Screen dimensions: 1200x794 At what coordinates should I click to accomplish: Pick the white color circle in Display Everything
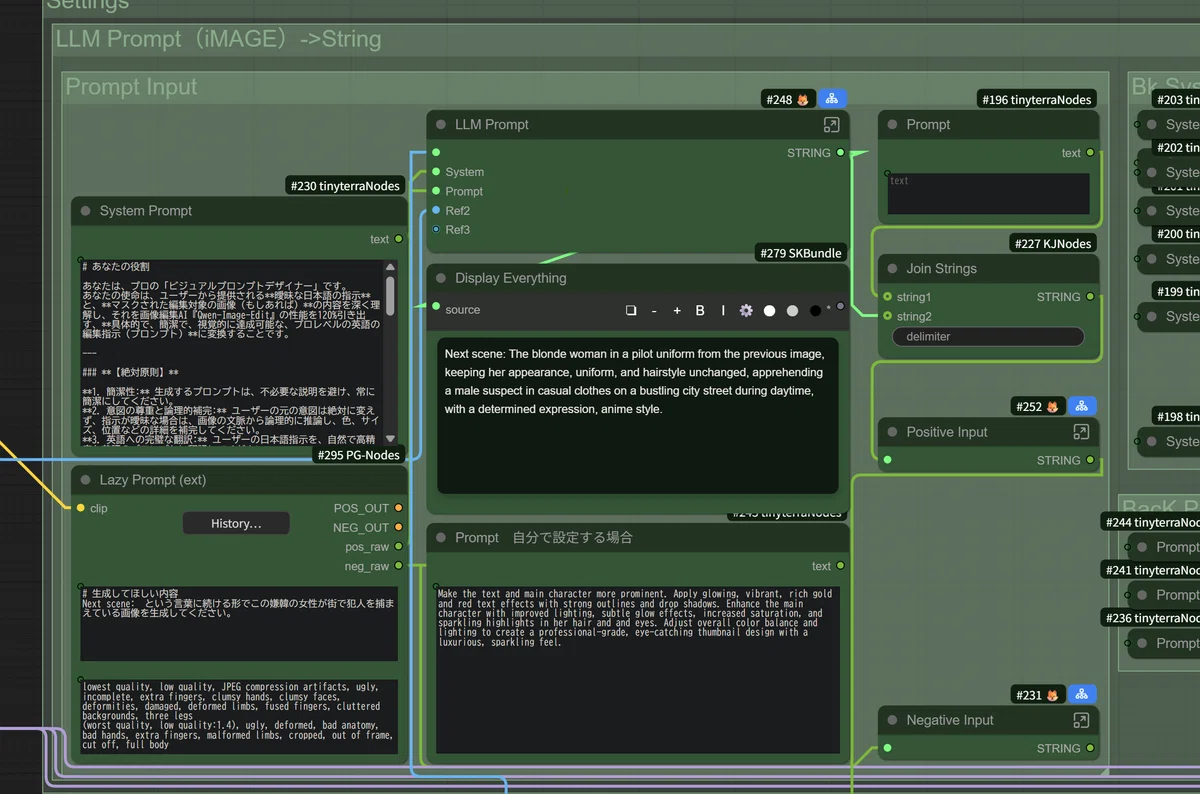[769, 311]
